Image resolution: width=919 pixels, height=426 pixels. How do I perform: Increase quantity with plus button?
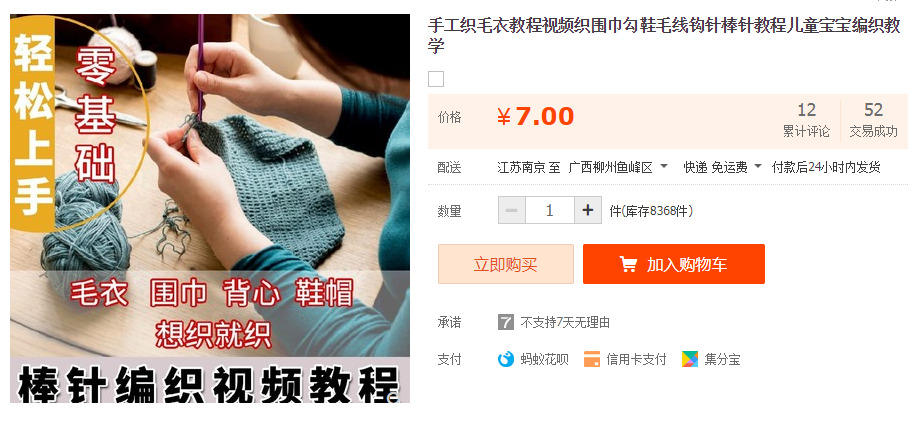[588, 210]
